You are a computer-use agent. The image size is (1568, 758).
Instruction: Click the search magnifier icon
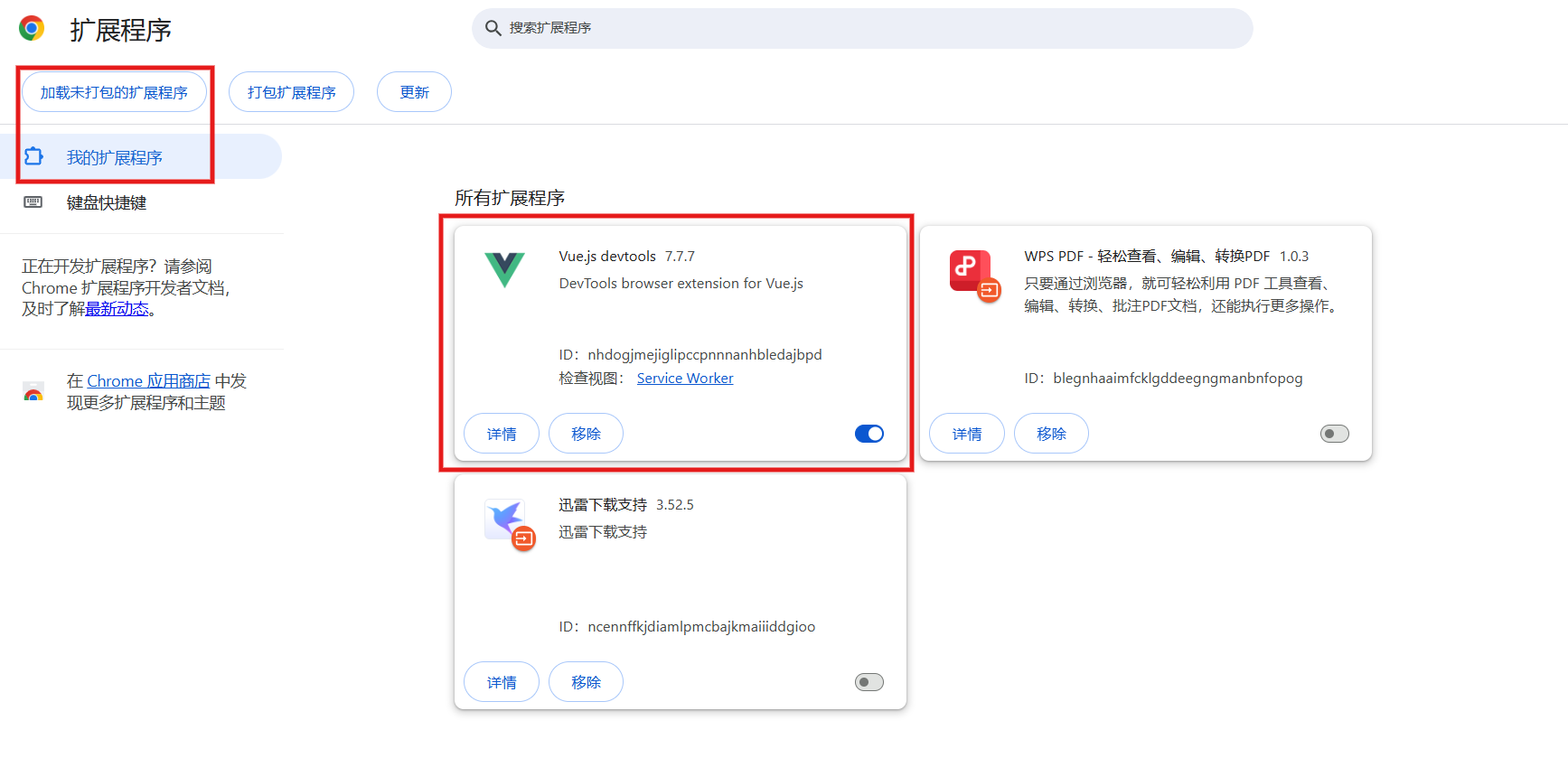[x=493, y=28]
